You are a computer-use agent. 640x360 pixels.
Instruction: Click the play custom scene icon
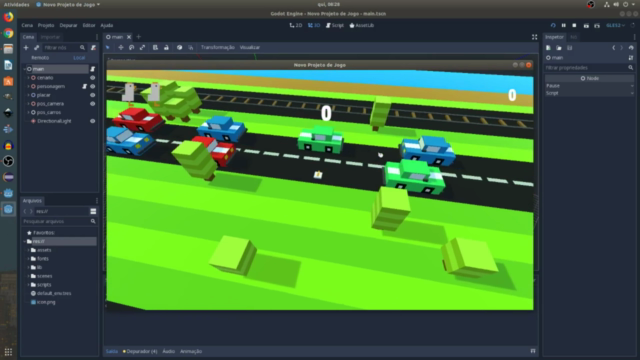coord(597,25)
